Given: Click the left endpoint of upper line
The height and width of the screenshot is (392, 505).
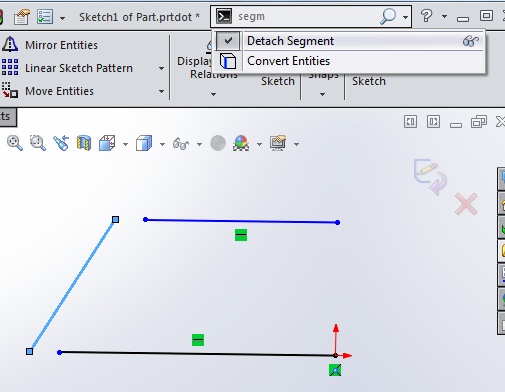Looking at the screenshot, I should 145,219.
